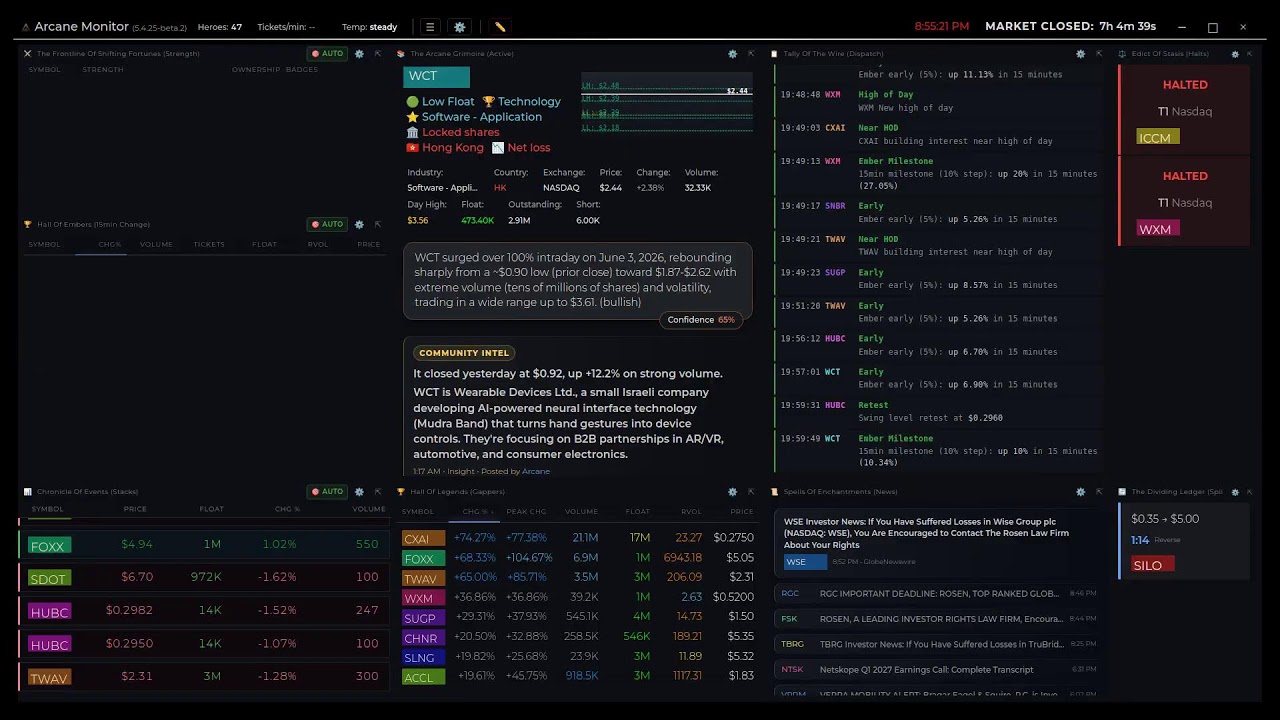1280x720 pixels.
Task: Select the SILO split ticker
Action: pyautogui.click(x=1152, y=565)
